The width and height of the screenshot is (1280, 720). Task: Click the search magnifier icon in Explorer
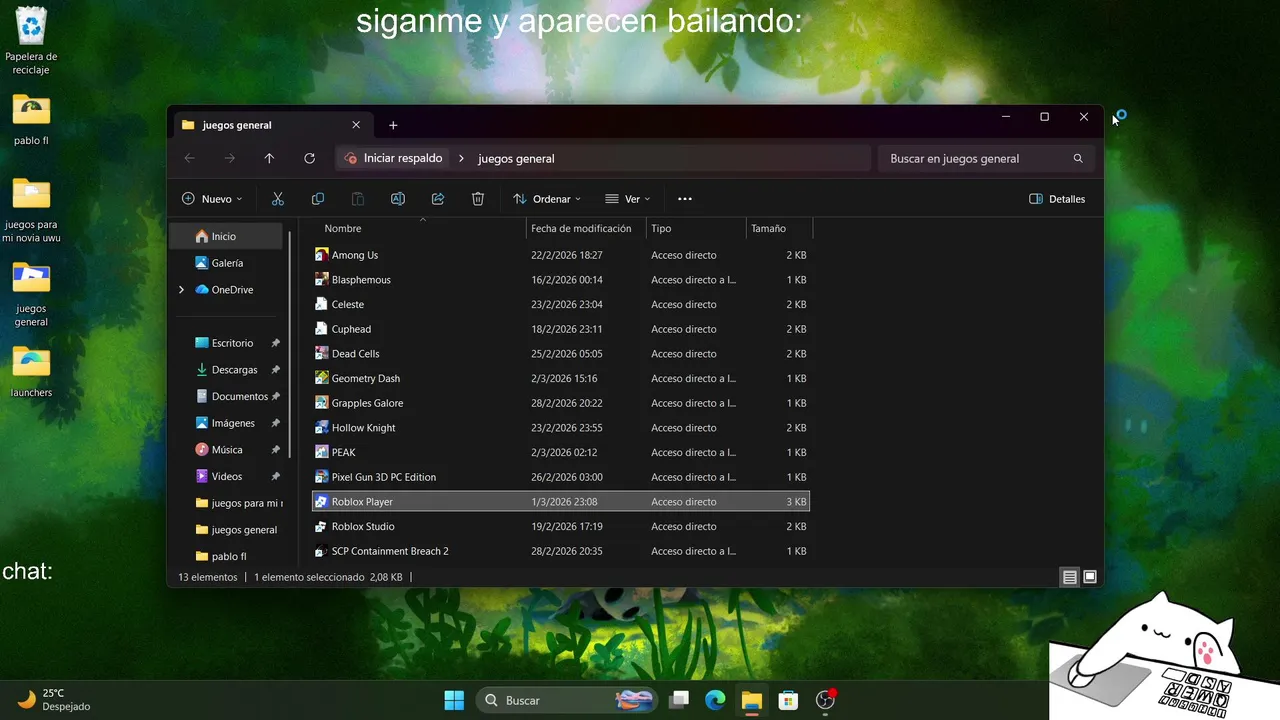[x=1078, y=158]
